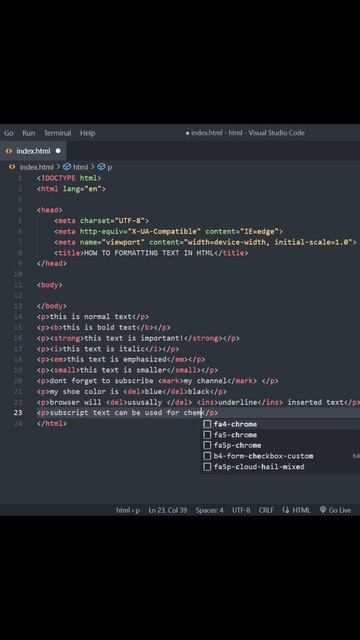Select the fa4-chrome suggestion
The image size is (360, 640).
point(280,424)
